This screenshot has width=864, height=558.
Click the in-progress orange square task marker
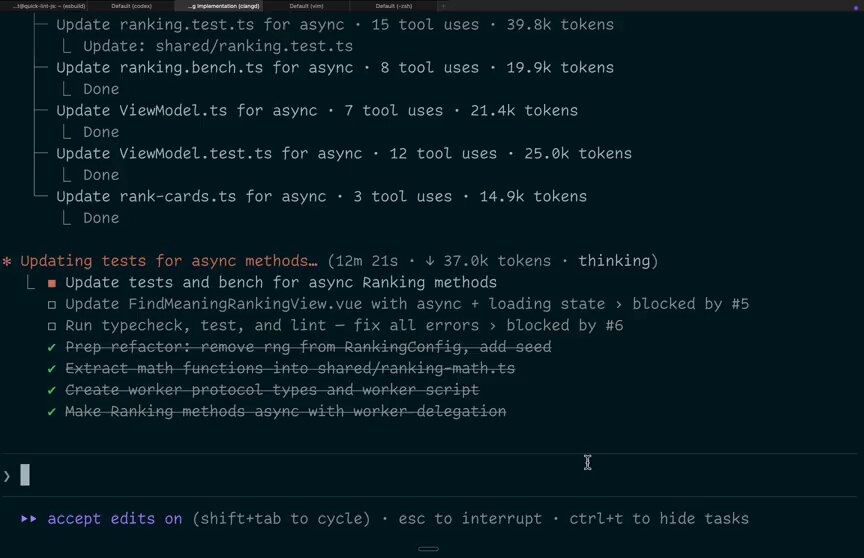tap(52, 283)
